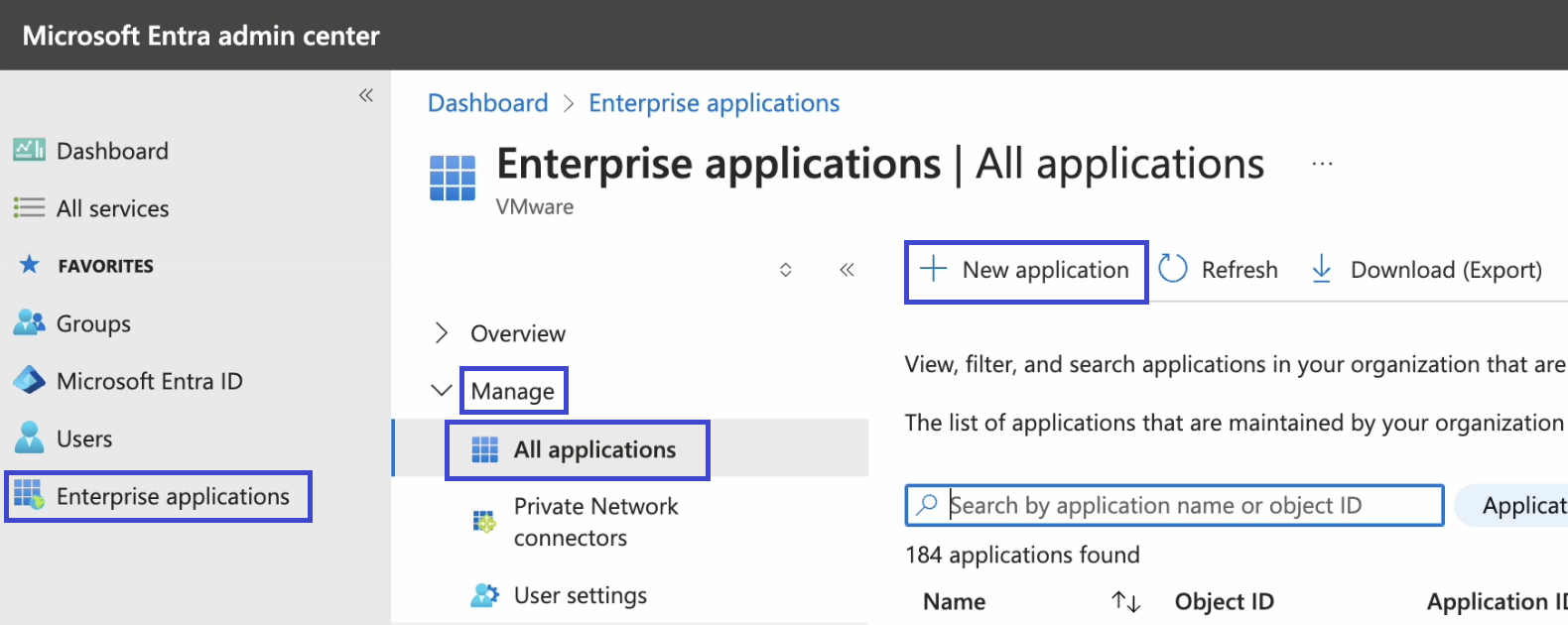
Task: Collapse the Manage section chevron
Action: pos(442,391)
